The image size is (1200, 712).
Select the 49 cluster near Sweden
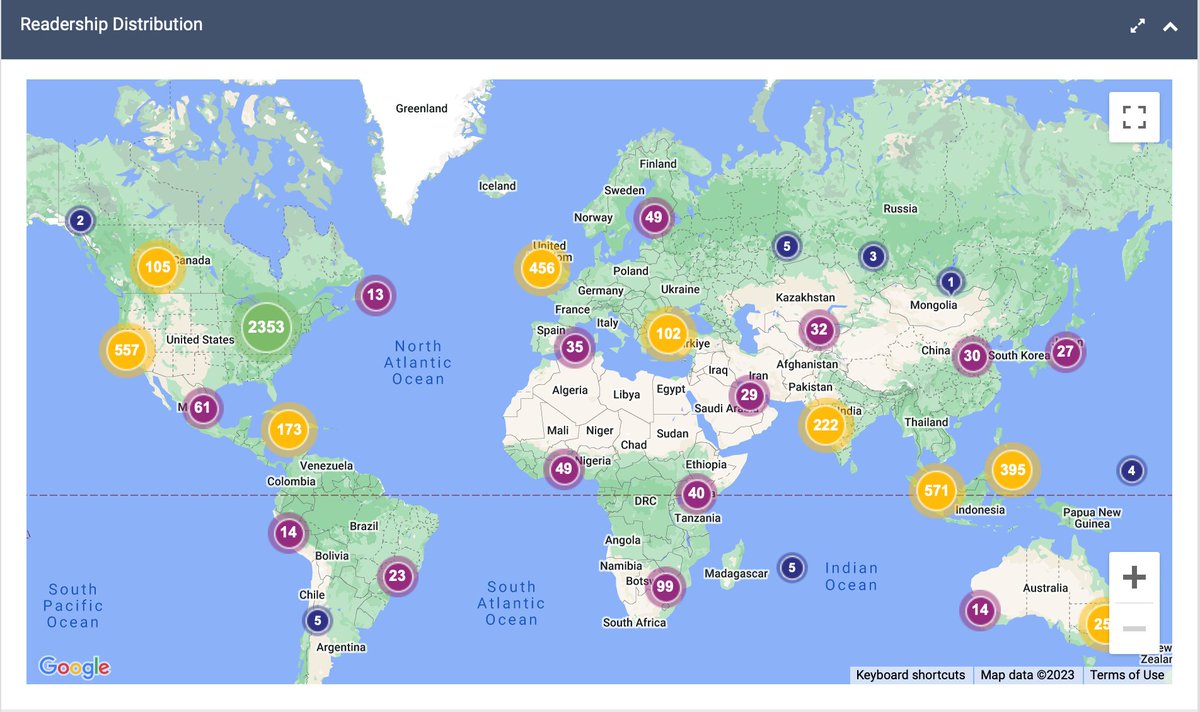coord(653,217)
